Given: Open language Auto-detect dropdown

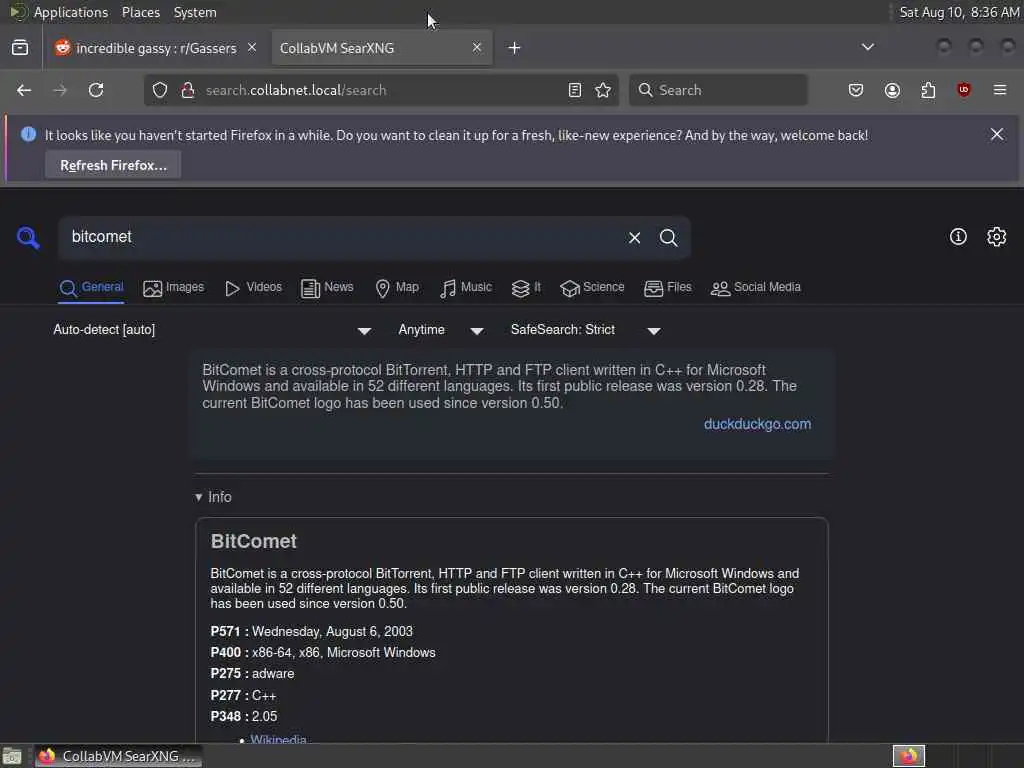Looking at the screenshot, I should 212,330.
